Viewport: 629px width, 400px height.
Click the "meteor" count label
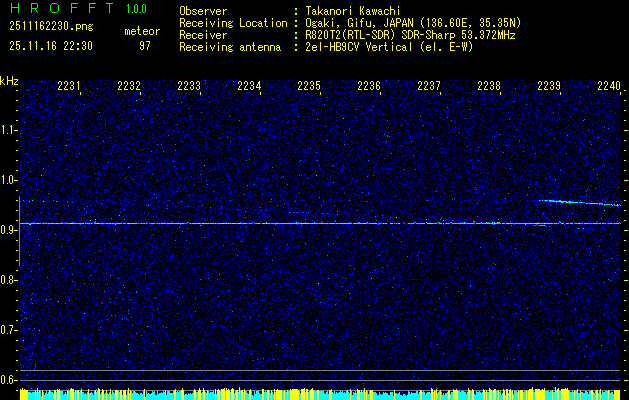click(142, 31)
